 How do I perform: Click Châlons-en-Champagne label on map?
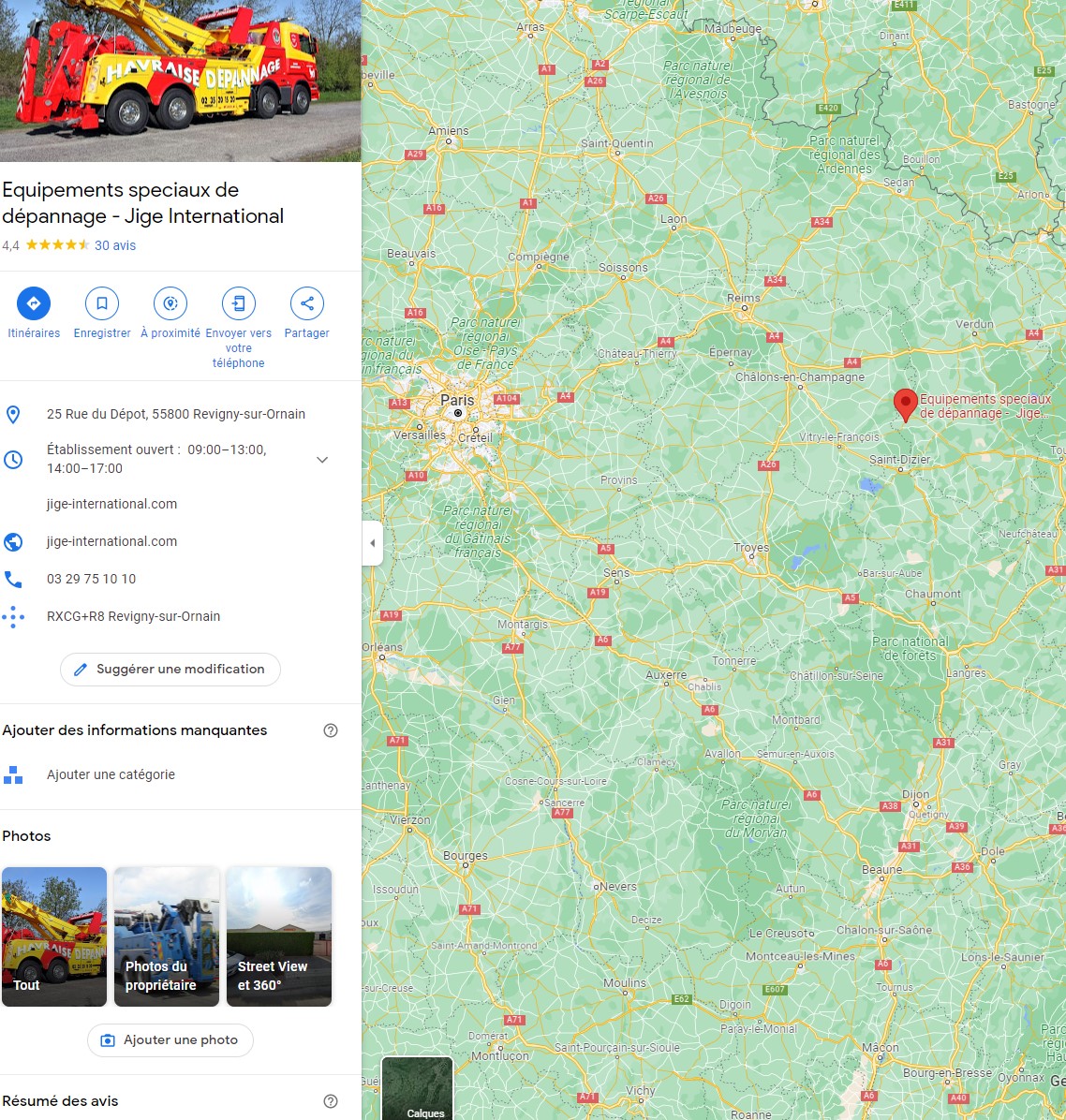click(x=800, y=376)
